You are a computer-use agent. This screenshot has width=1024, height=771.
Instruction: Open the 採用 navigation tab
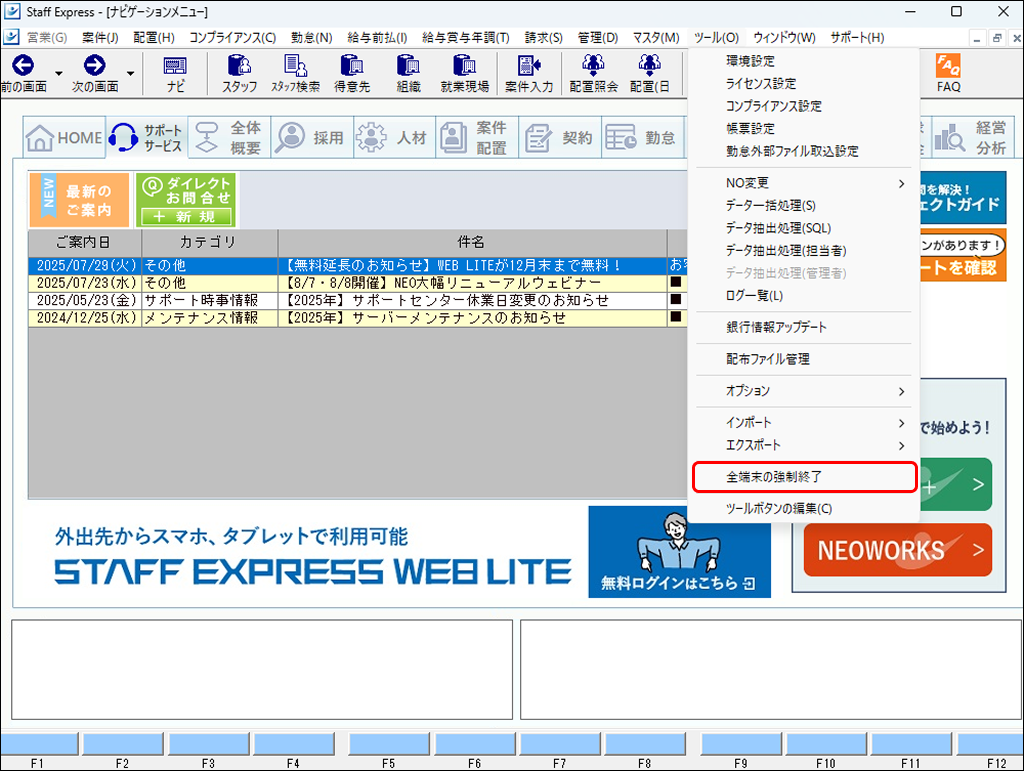coord(312,138)
